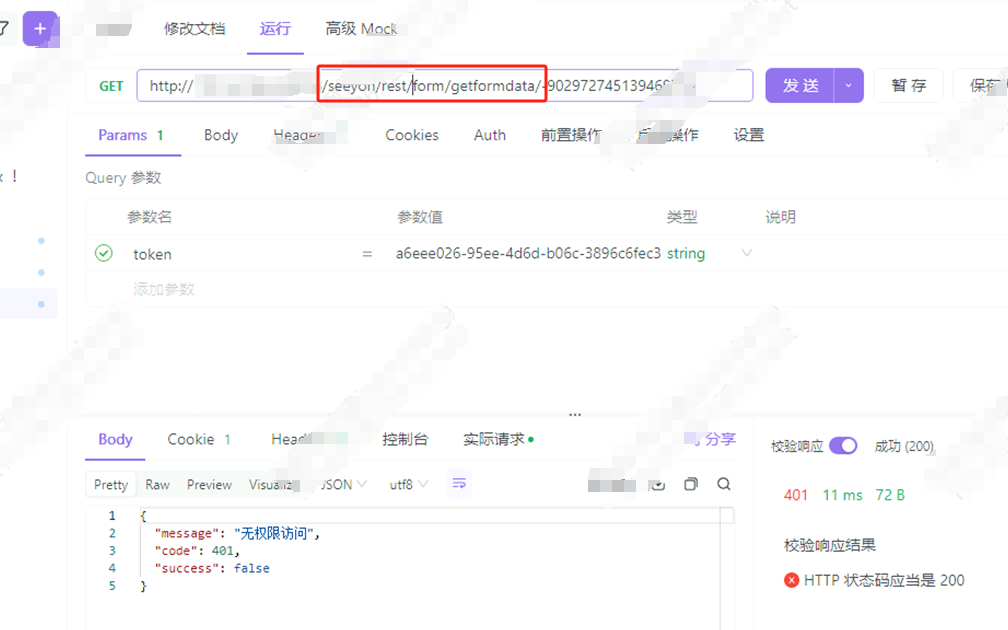Click the "code": 401 response line
The width and height of the screenshot is (1008, 630).
tap(197, 550)
